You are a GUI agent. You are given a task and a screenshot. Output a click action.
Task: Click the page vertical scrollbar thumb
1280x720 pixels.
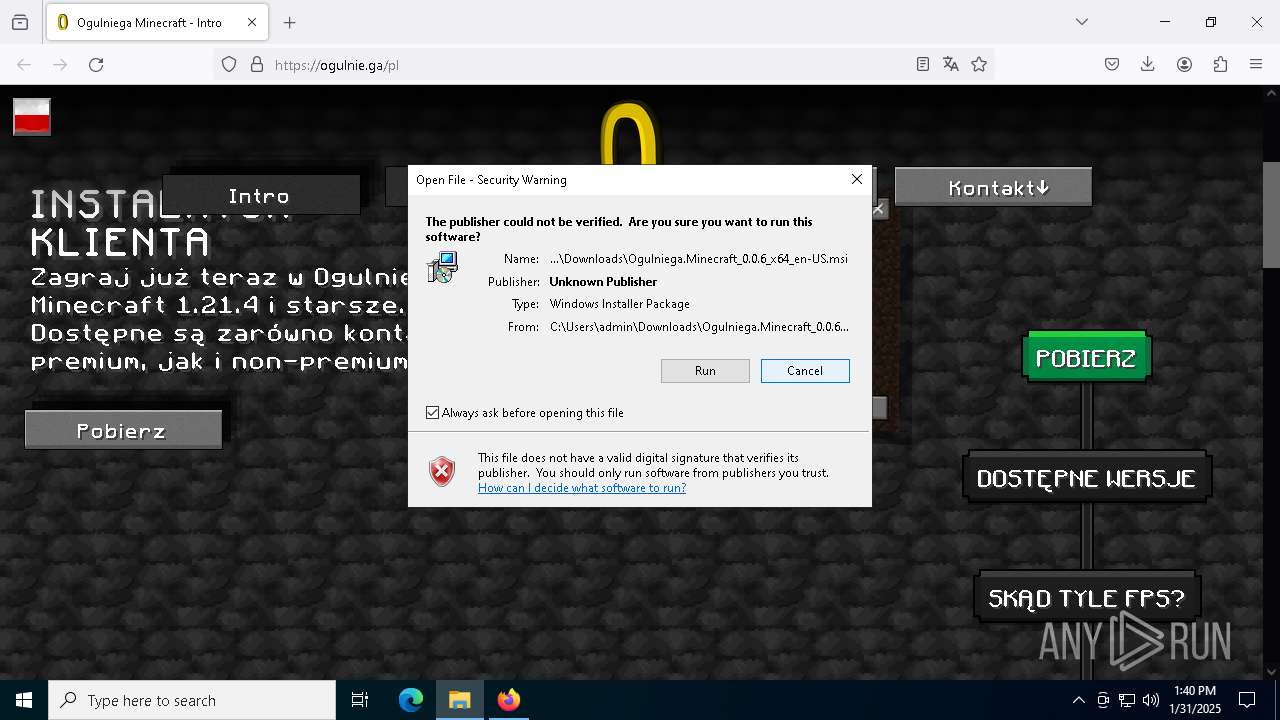(x=1271, y=215)
